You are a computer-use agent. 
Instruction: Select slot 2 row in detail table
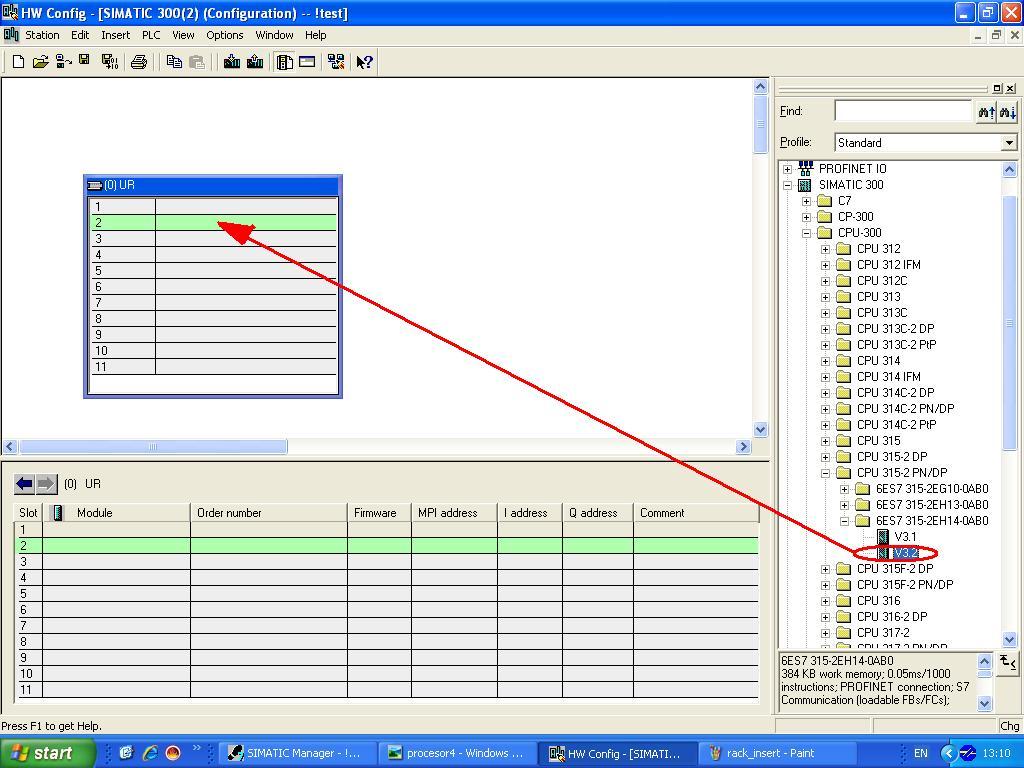click(x=386, y=545)
